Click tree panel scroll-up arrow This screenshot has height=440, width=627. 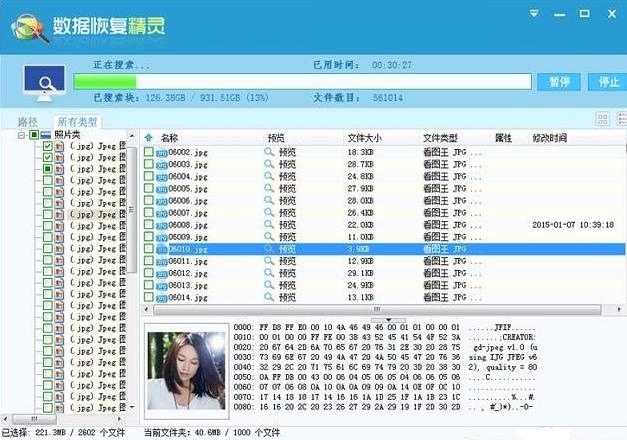coord(132,135)
